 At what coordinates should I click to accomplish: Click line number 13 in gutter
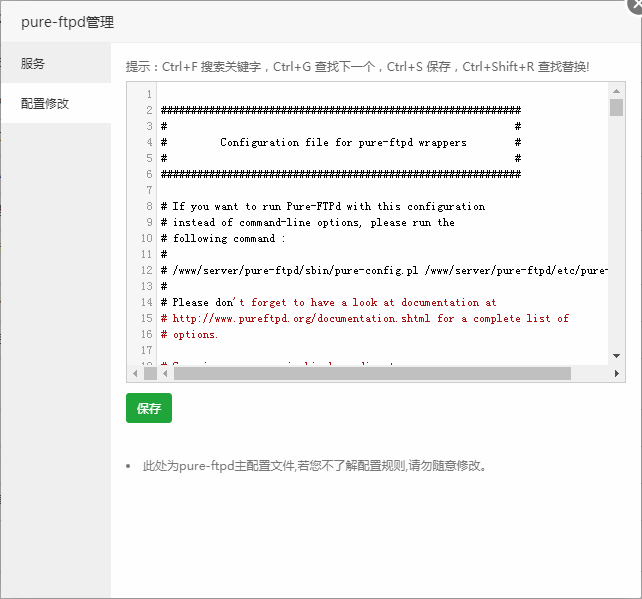coord(147,286)
